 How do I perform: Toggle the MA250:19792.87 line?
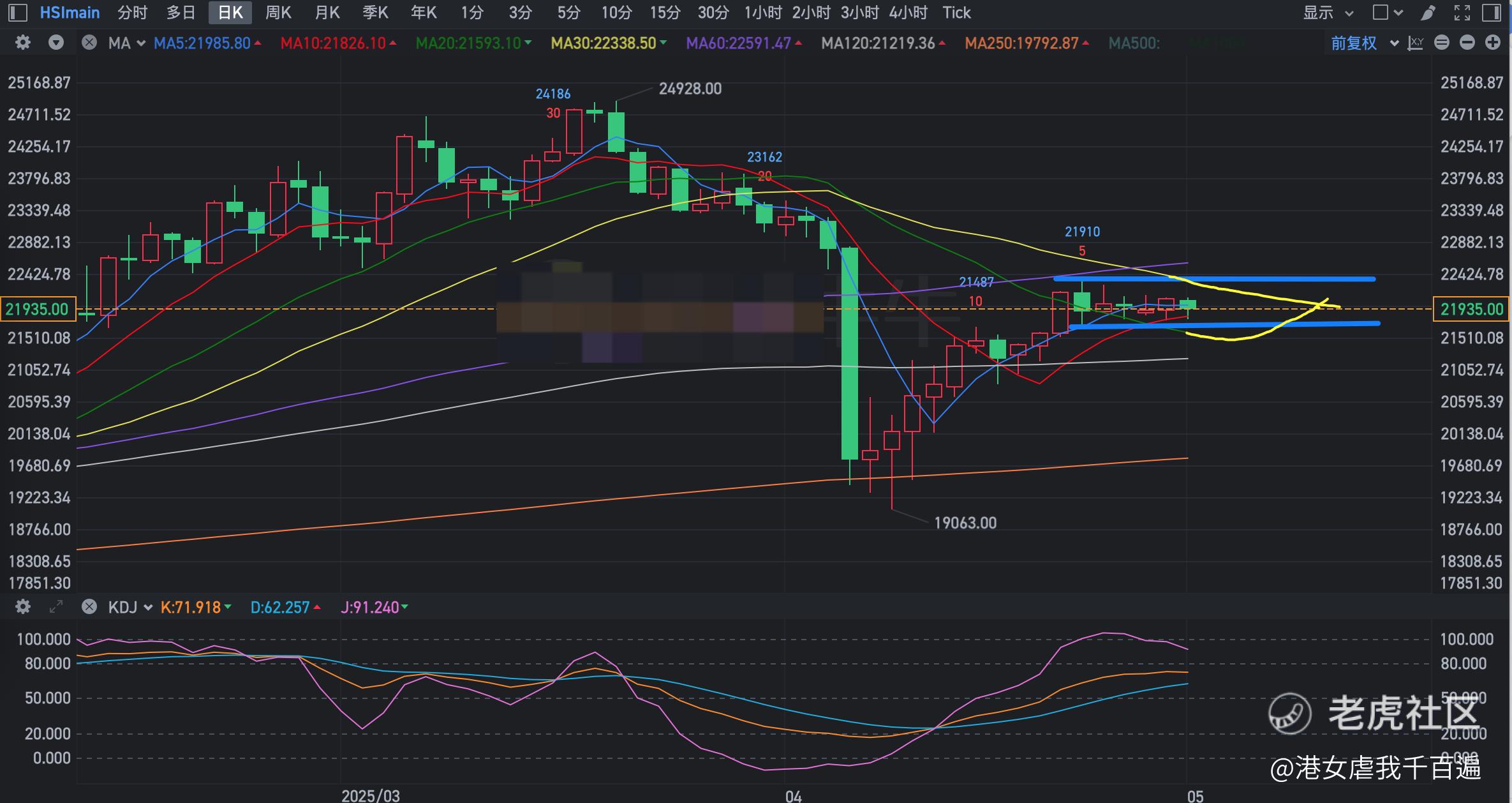click(1027, 43)
